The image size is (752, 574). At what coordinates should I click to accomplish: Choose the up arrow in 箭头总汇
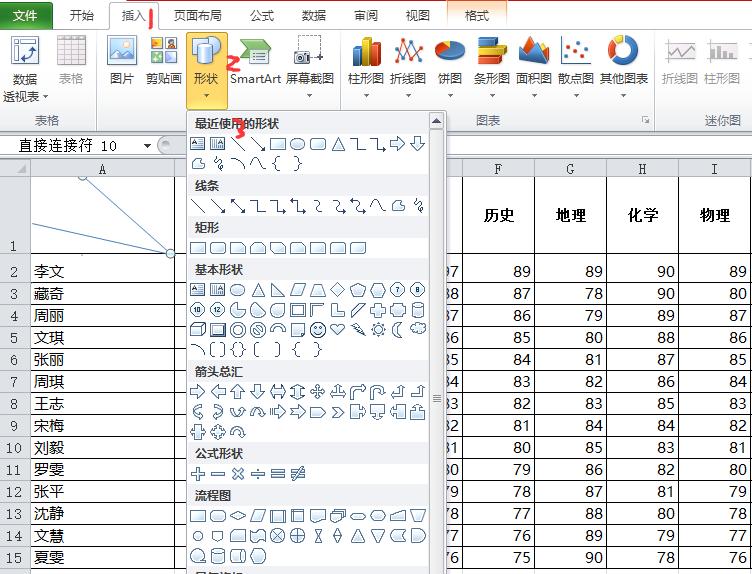point(237,392)
